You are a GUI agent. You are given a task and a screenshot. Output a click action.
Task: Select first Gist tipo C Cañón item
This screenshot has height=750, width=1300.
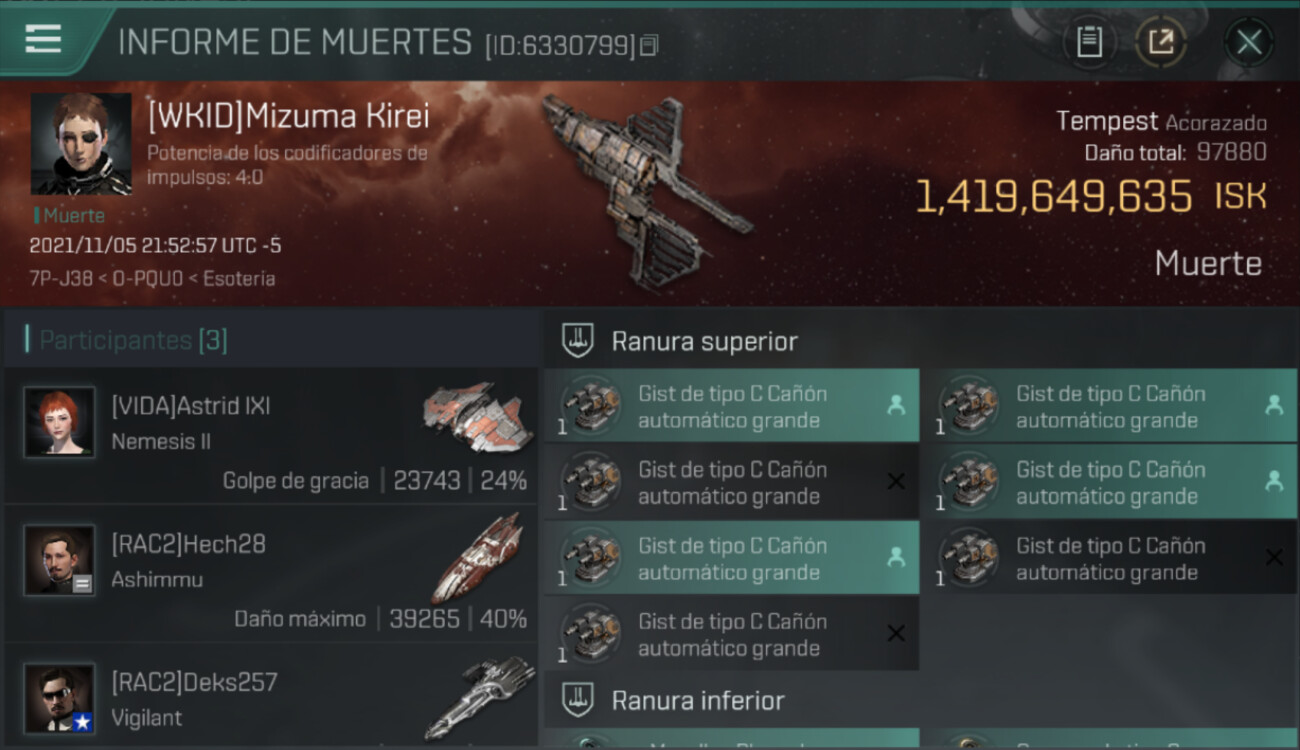click(x=731, y=406)
